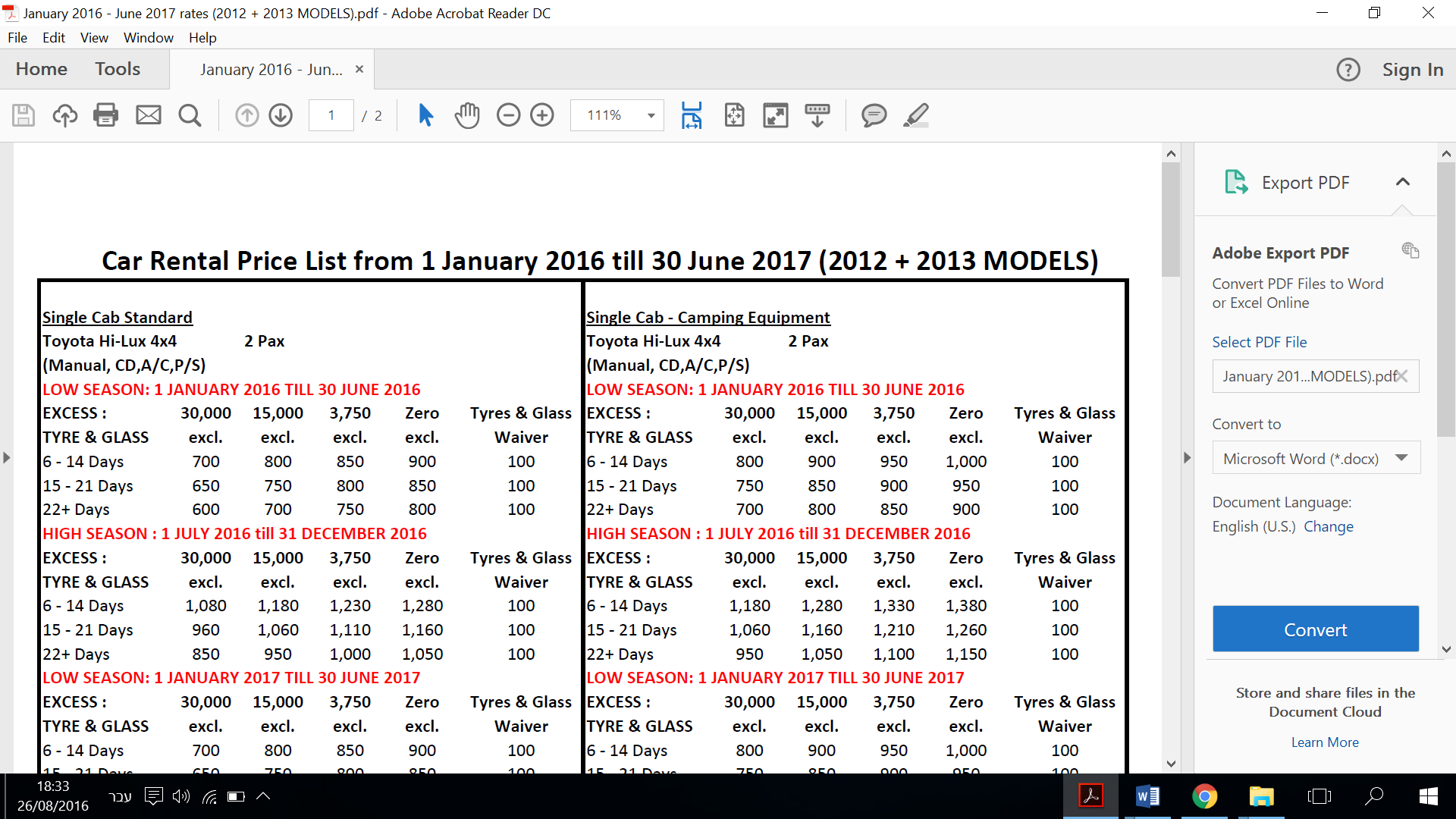Open the Convert to format dropdown
This screenshot has height=819, width=1456.
1316,458
